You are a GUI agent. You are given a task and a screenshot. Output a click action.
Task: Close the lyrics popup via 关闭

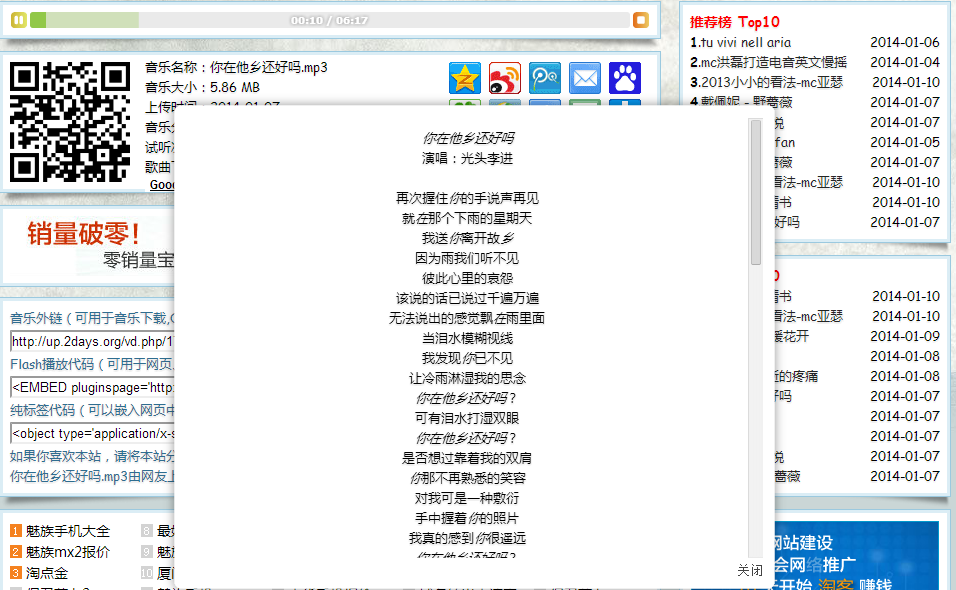tap(750, 570)
